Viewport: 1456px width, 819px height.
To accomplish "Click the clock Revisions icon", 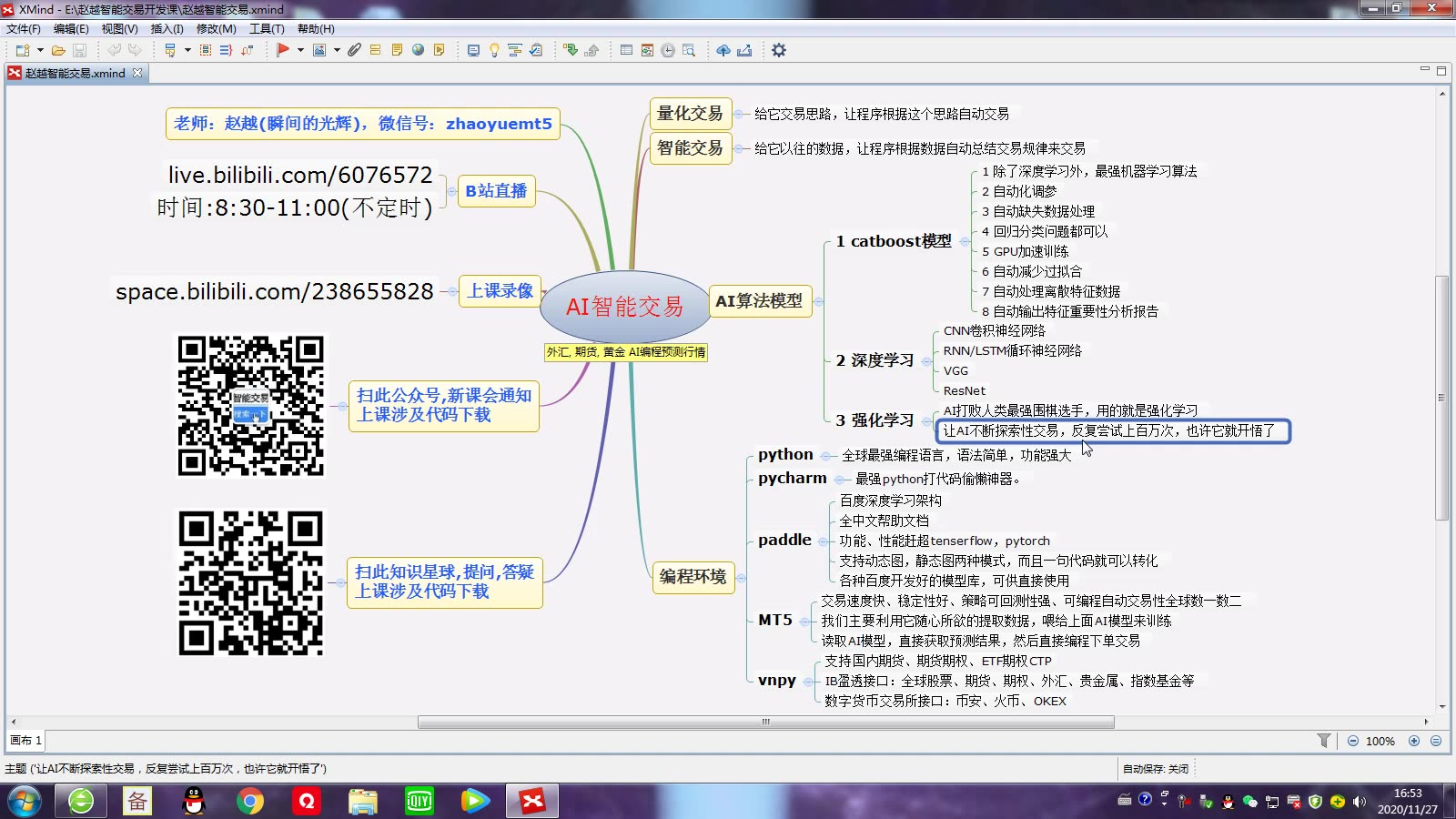I will click(x=668, y=50).
